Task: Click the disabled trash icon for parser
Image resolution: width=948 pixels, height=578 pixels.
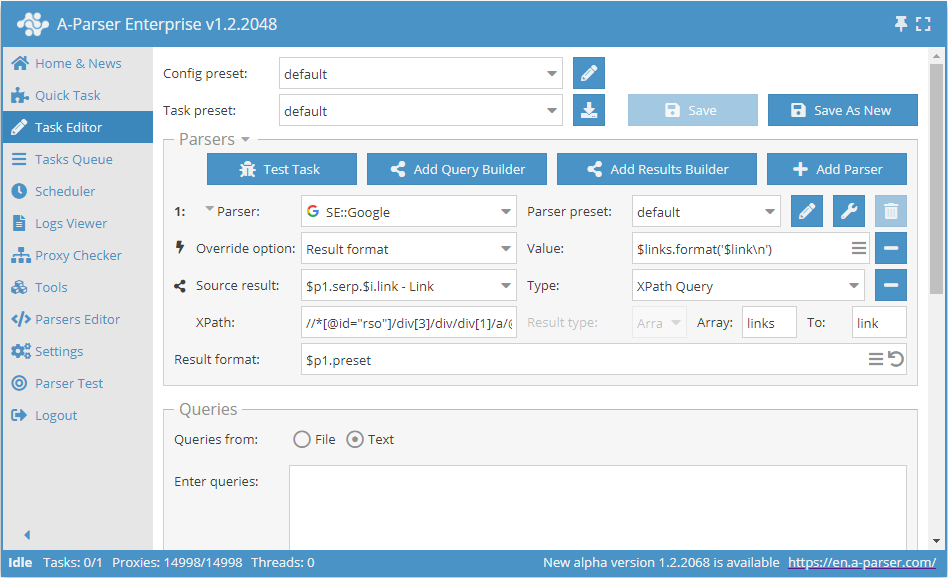Action: pos(890,211)
